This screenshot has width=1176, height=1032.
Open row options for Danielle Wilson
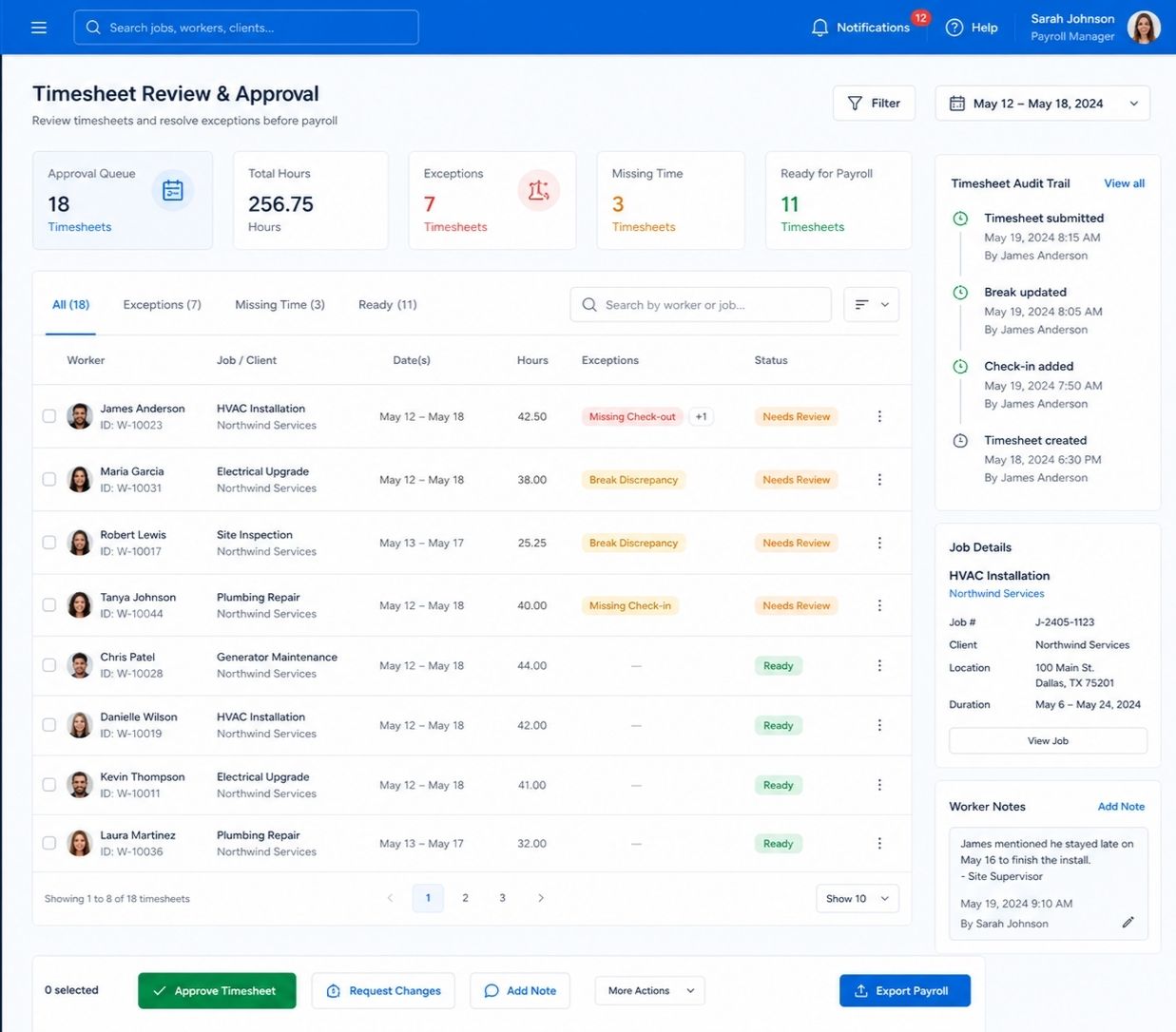(879, 725)
